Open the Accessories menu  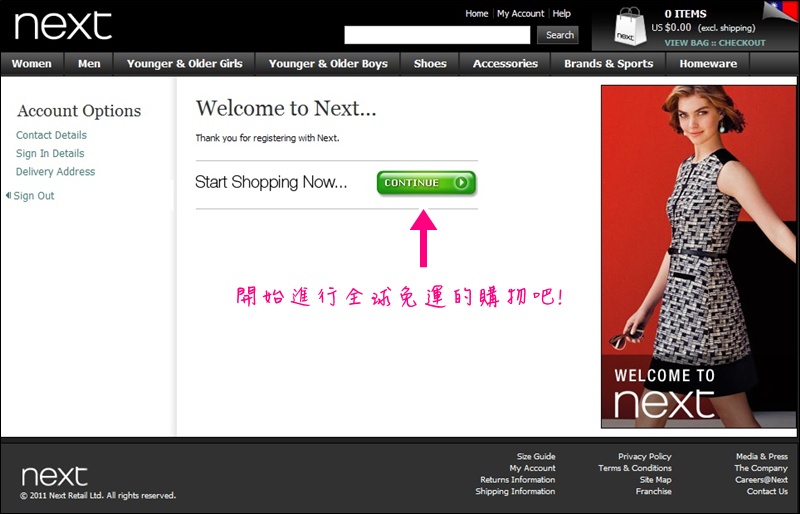tap(505, 64)
